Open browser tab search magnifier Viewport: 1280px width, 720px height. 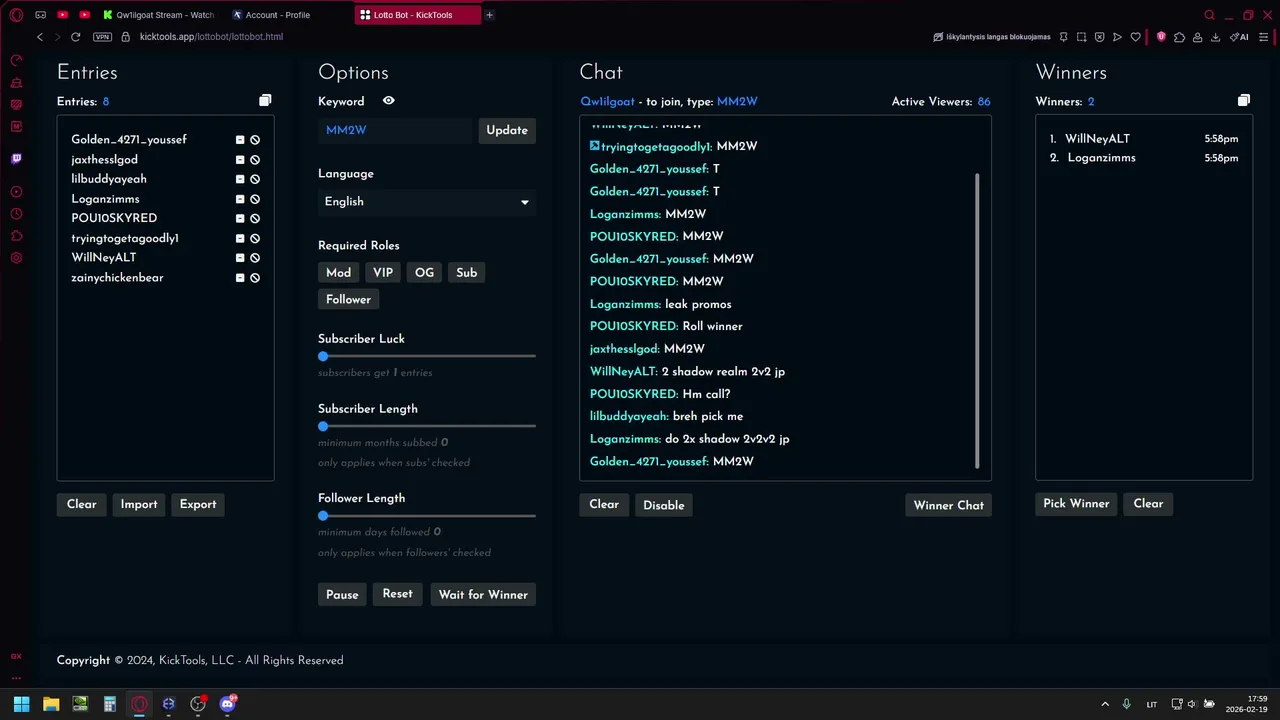(1209, 15)
